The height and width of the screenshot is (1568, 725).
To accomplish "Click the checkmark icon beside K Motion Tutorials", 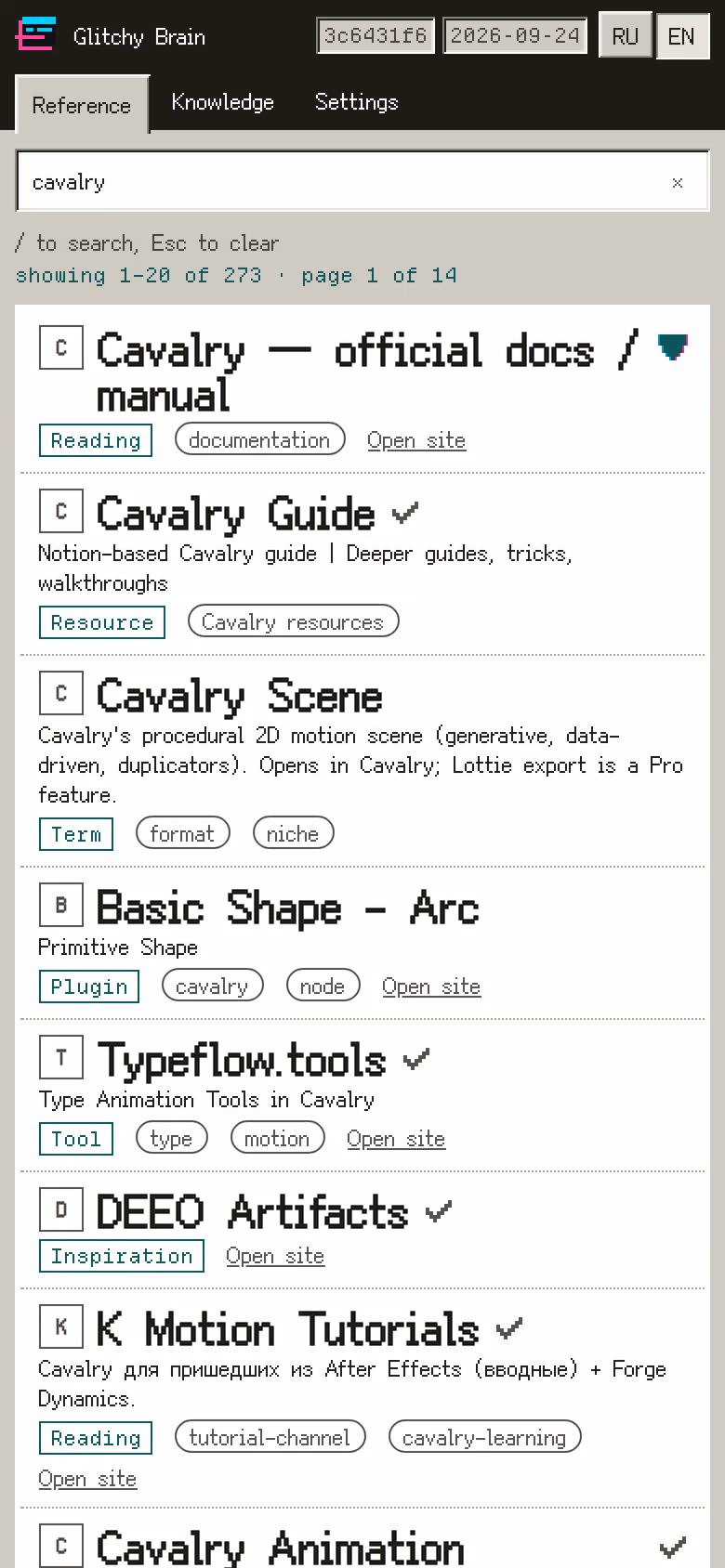I will tap(509, 1329).
